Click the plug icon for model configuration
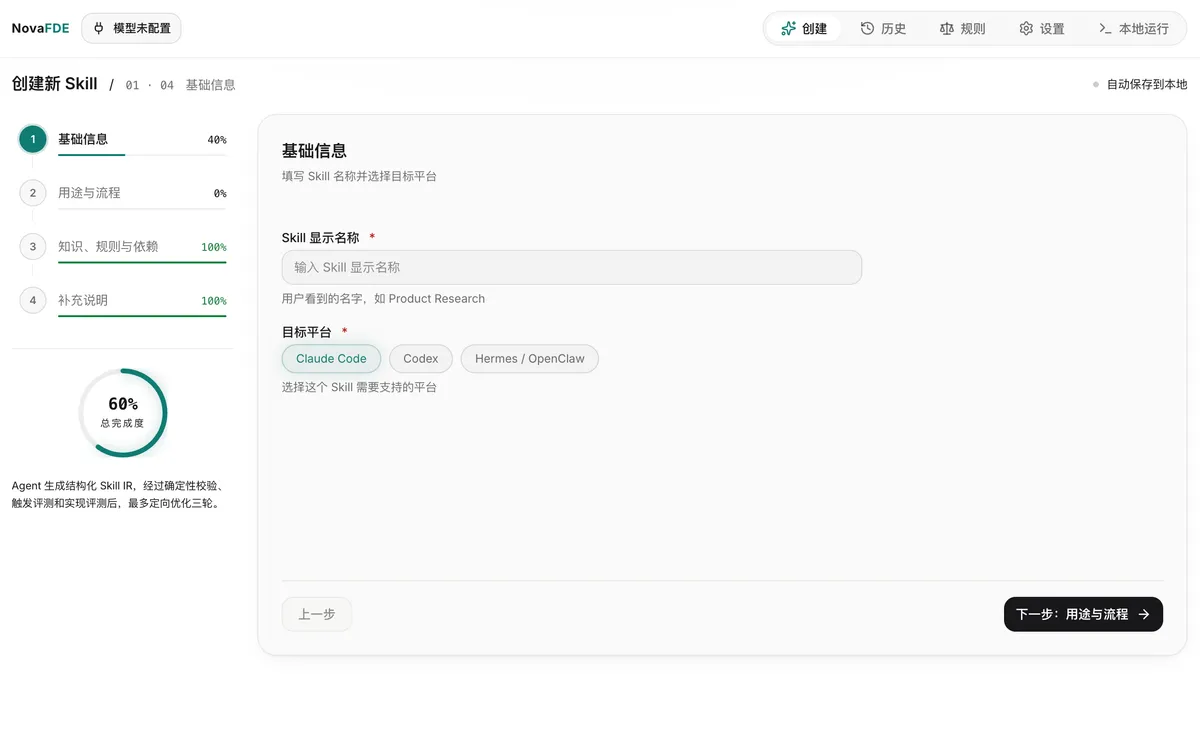This screenshot has width=1200, height=734. 99,28
